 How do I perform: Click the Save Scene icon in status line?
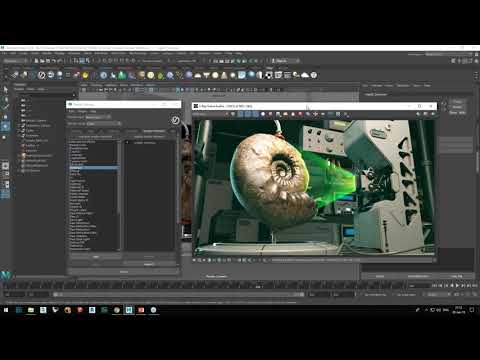(48, 61)
